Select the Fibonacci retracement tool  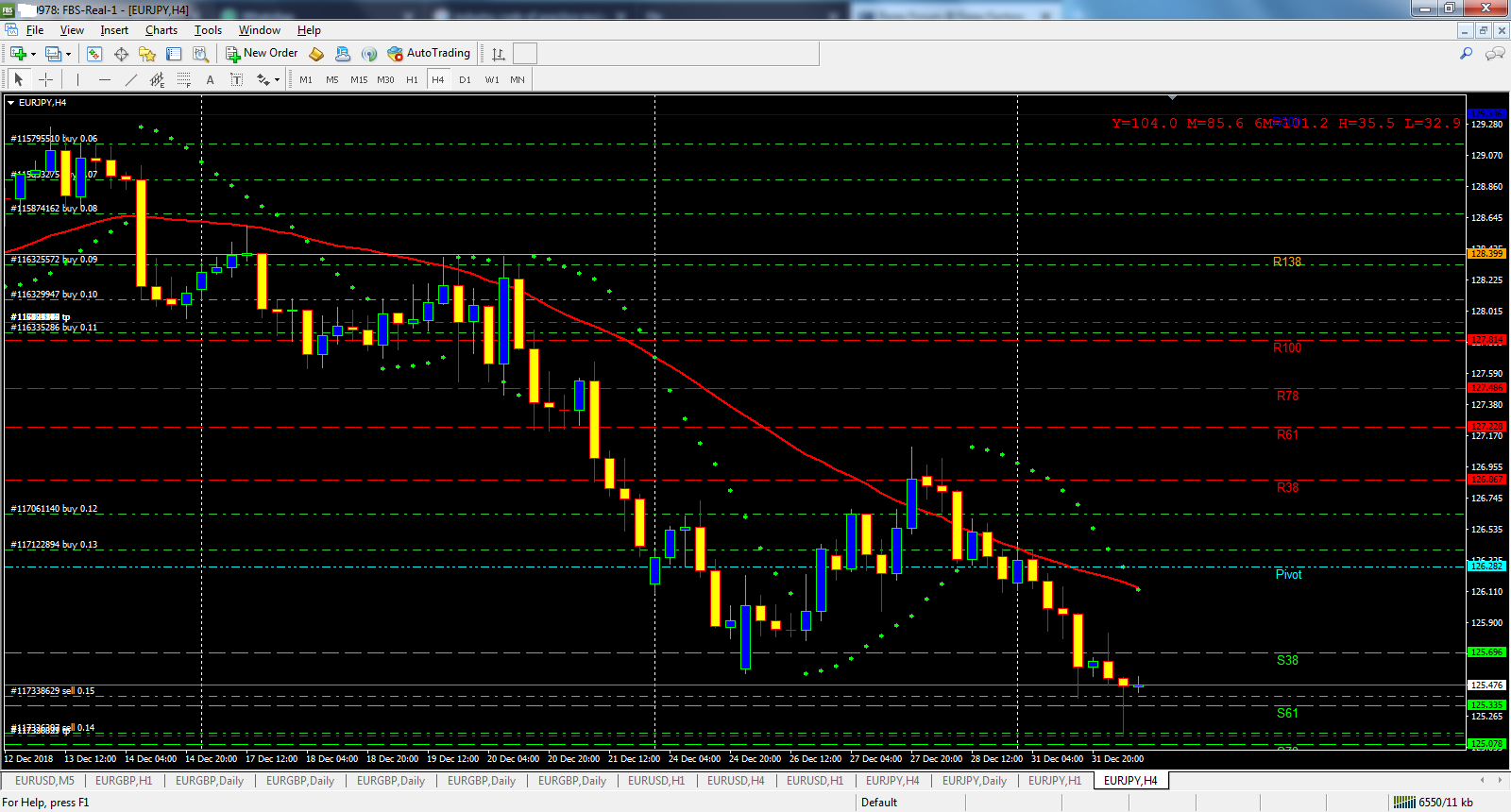184,79
